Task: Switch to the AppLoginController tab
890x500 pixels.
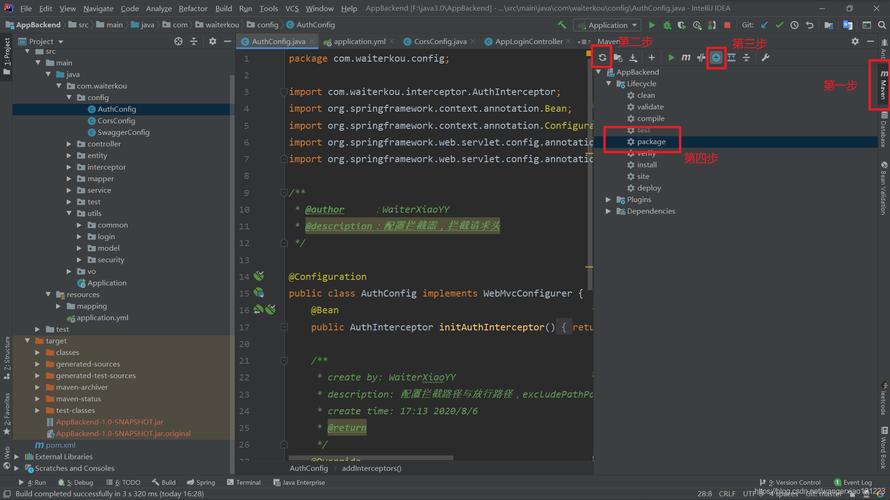Action: (528, 41)
